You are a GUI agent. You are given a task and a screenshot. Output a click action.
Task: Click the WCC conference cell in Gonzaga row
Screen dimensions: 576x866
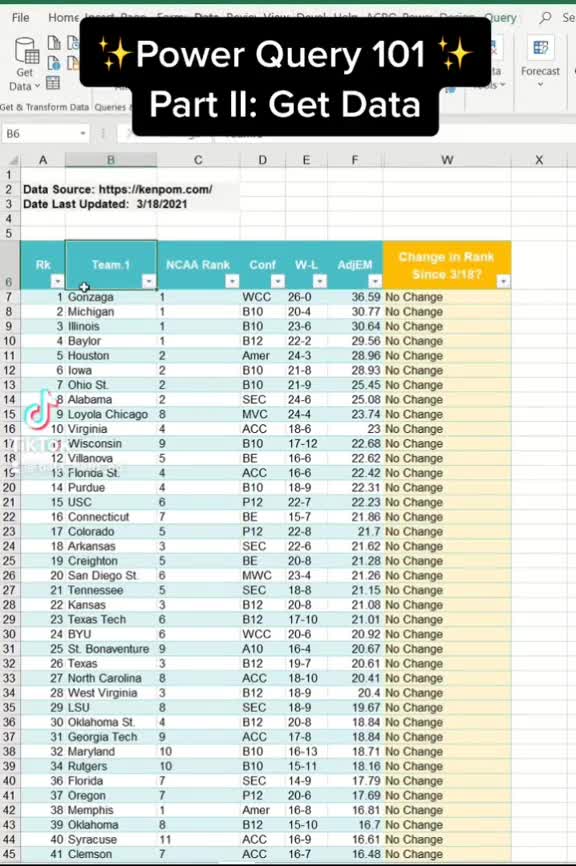[x=262, y=297]
